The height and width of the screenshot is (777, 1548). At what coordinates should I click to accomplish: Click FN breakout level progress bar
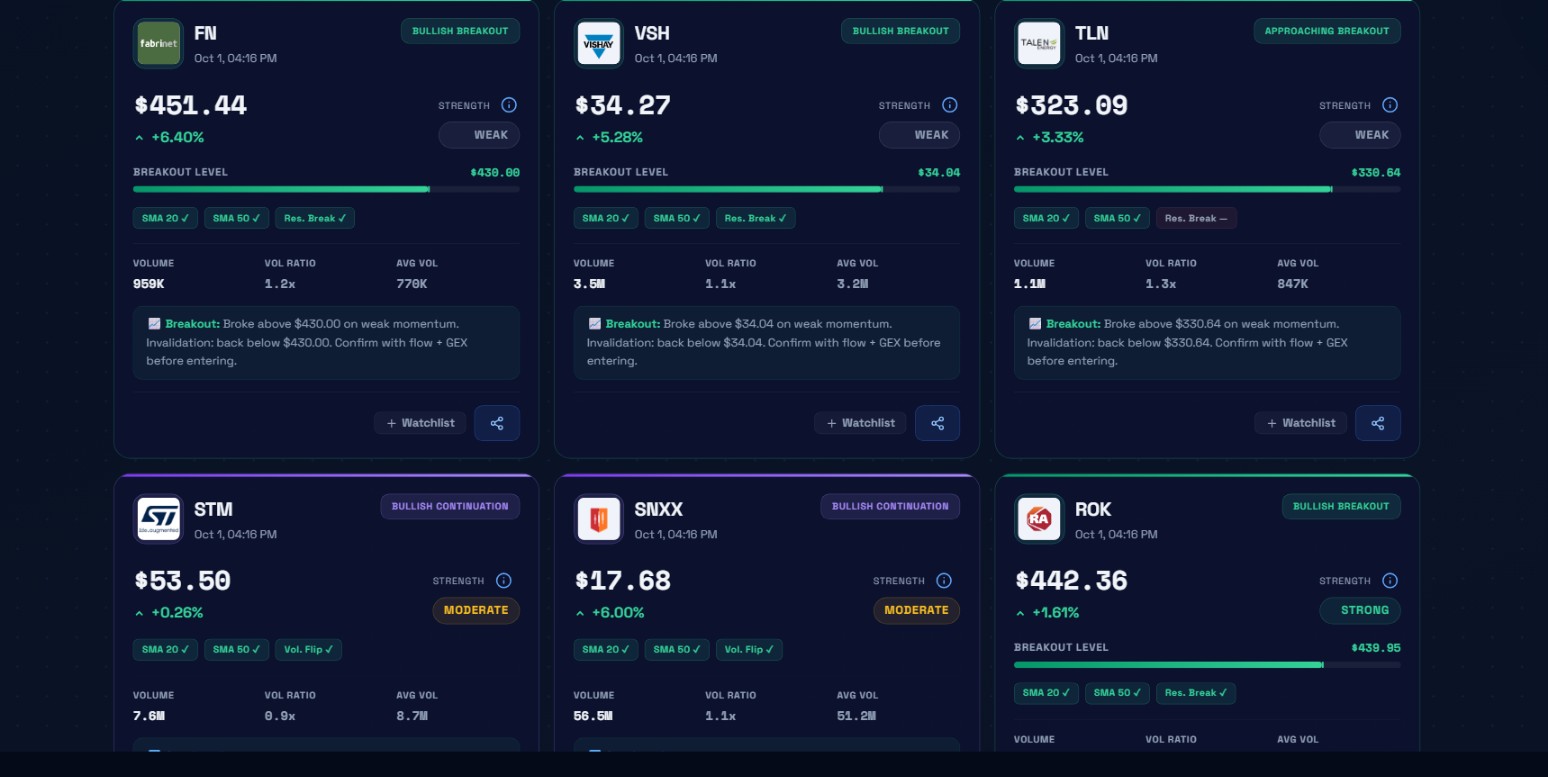[326, 189]
